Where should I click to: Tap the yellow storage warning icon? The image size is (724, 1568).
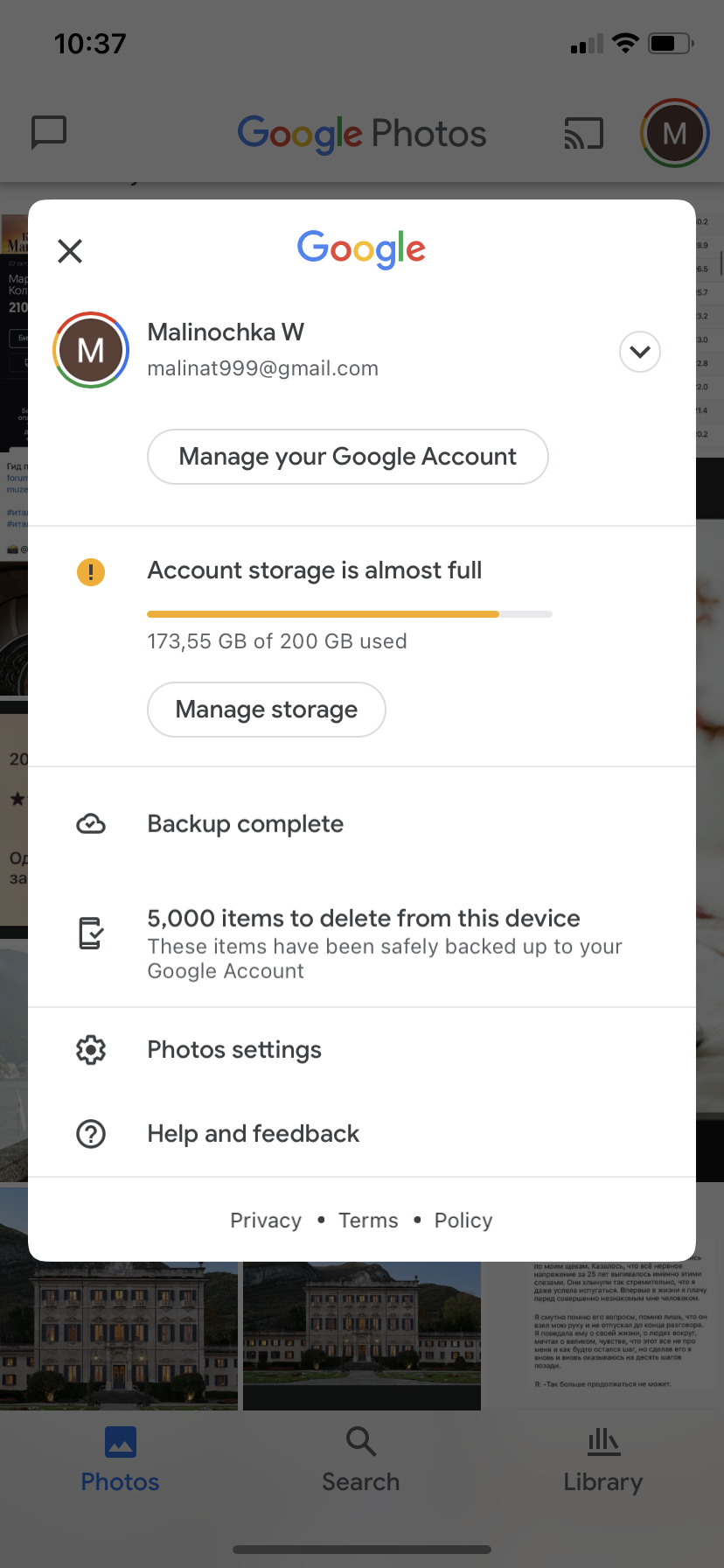91,572
